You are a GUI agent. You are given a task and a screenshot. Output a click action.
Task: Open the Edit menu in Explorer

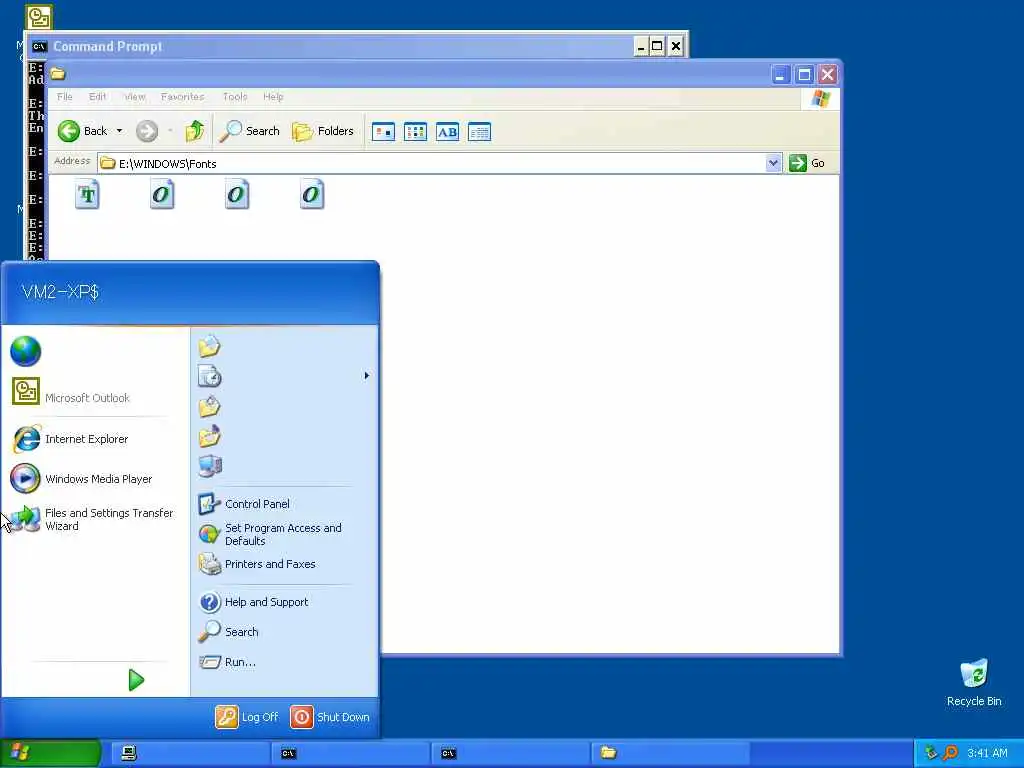tap(97, 97)
